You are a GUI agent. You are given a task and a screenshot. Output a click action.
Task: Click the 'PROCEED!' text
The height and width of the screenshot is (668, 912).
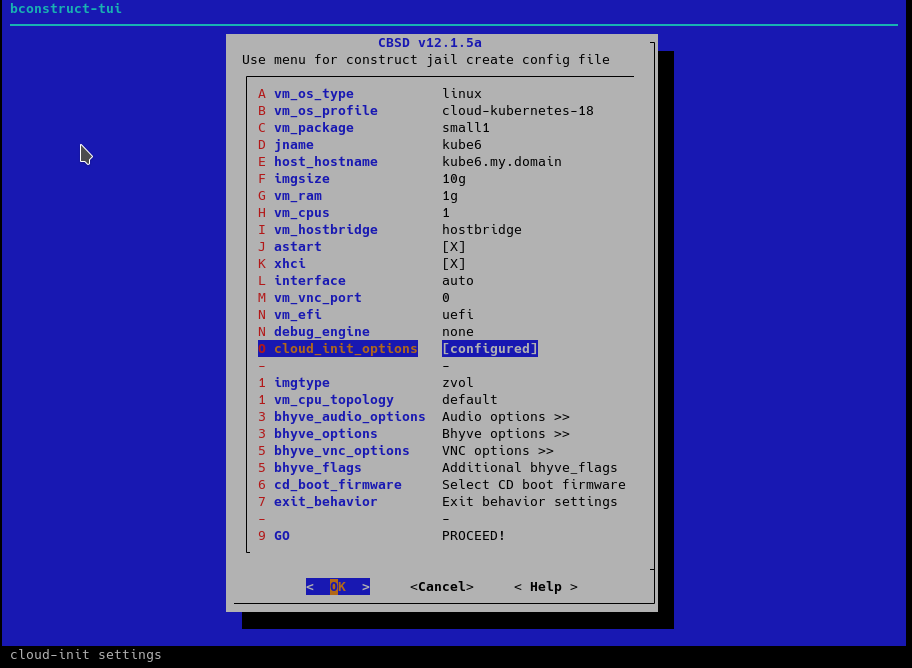point(473,536)
